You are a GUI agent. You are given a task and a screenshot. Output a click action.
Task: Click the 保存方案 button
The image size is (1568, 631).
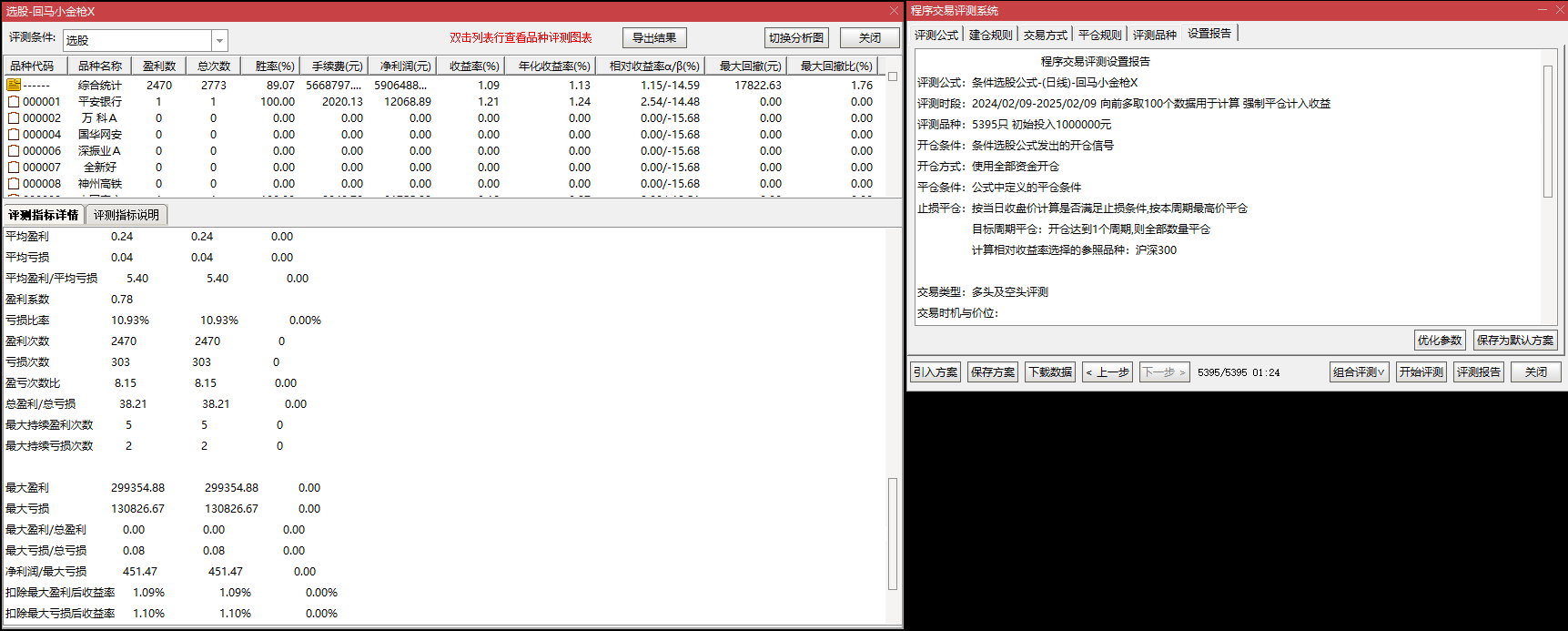[x=993, y=371]
